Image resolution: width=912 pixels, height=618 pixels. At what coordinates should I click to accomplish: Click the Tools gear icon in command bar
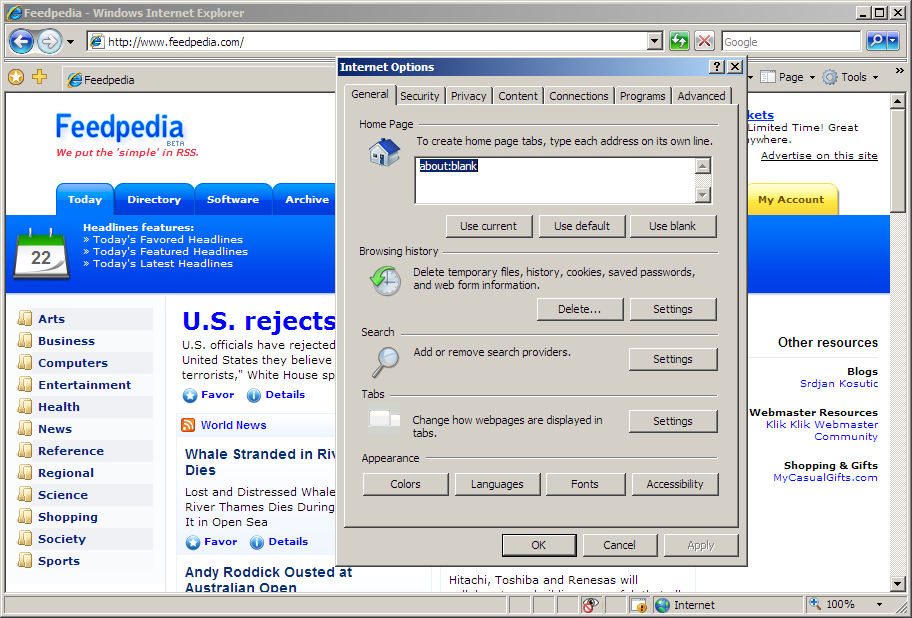pyautogui.click(x=830, y=77)
